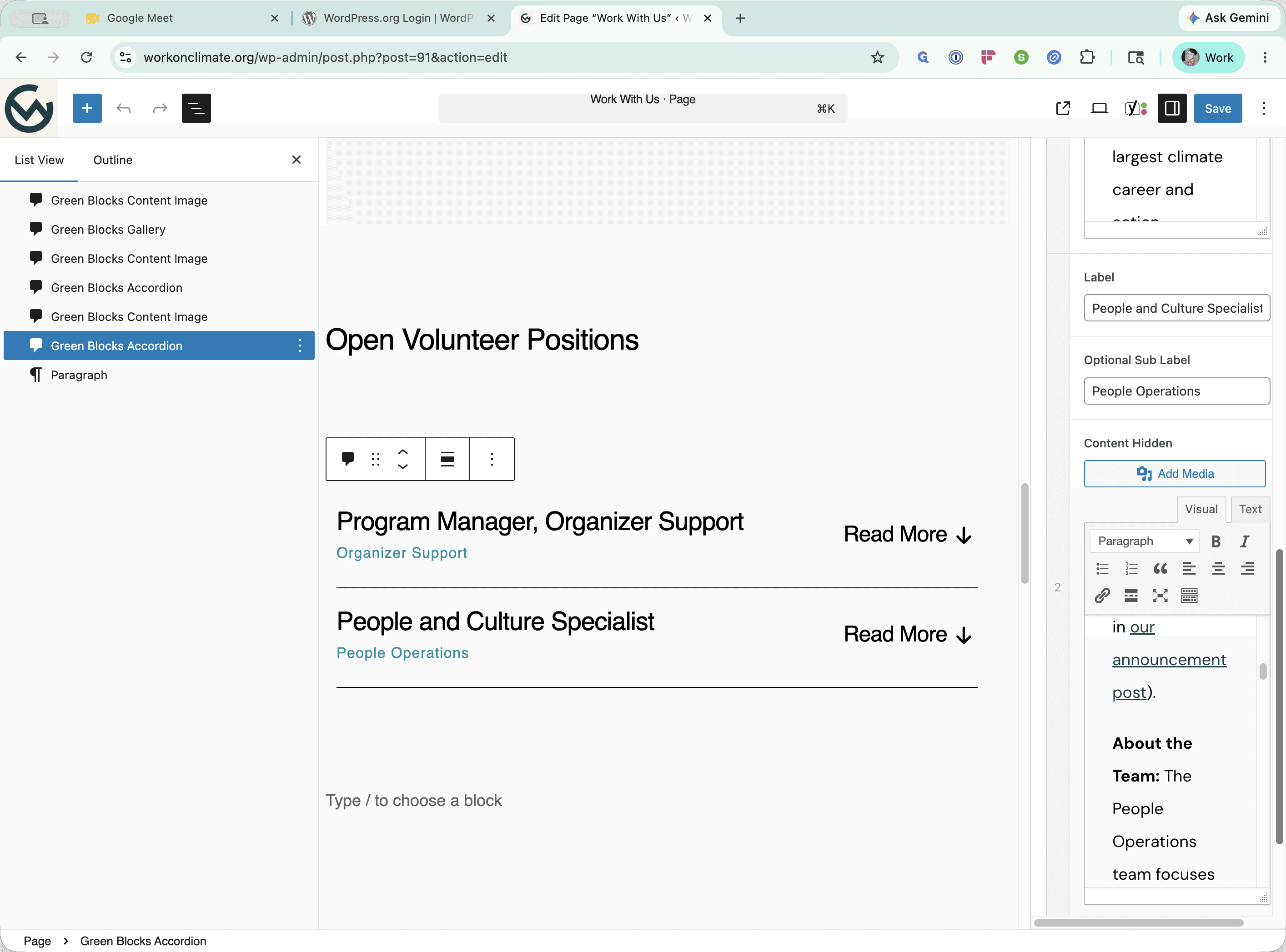Open block toolbar more options

click(x=492, y=459)
